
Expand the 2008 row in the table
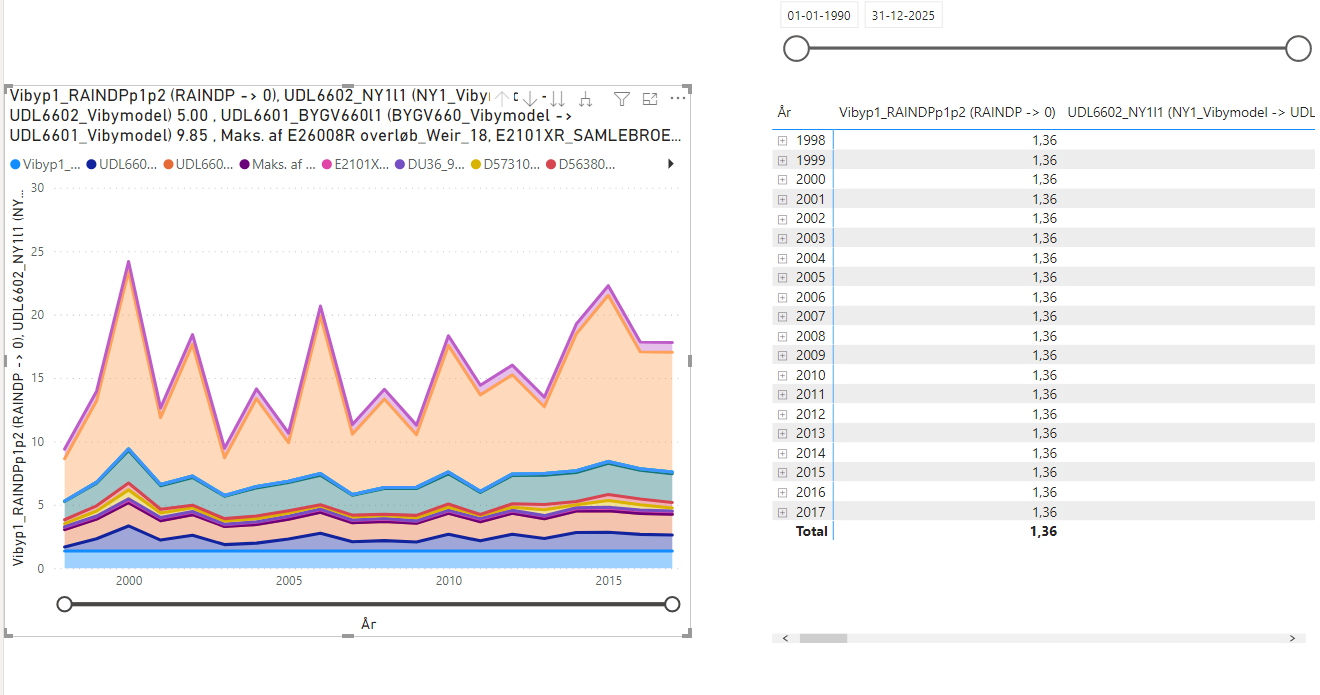pos(782,336)
